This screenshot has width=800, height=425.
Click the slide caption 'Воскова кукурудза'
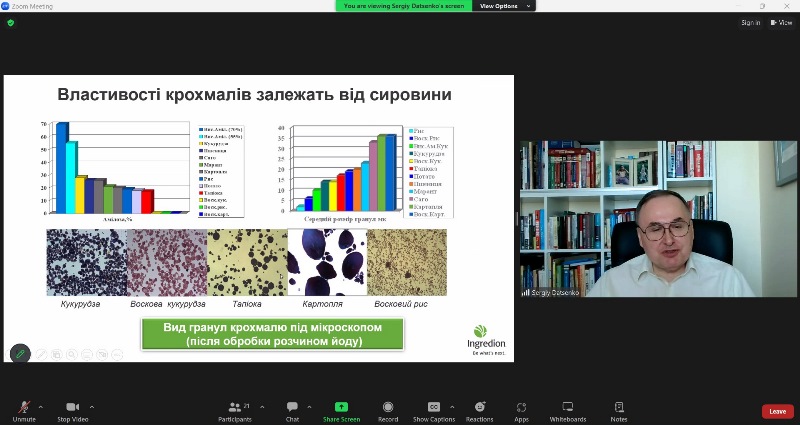point(168,304)
